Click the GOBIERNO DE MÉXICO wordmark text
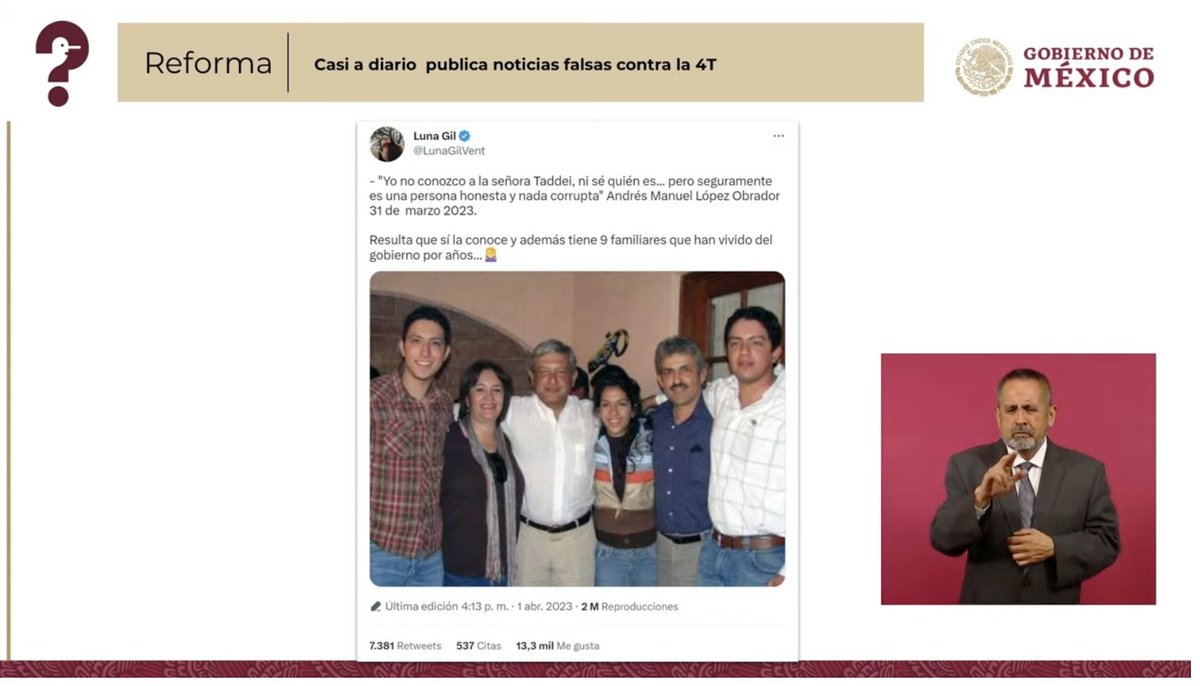This screenshot has width=1200, height=686. [1089, 67]
